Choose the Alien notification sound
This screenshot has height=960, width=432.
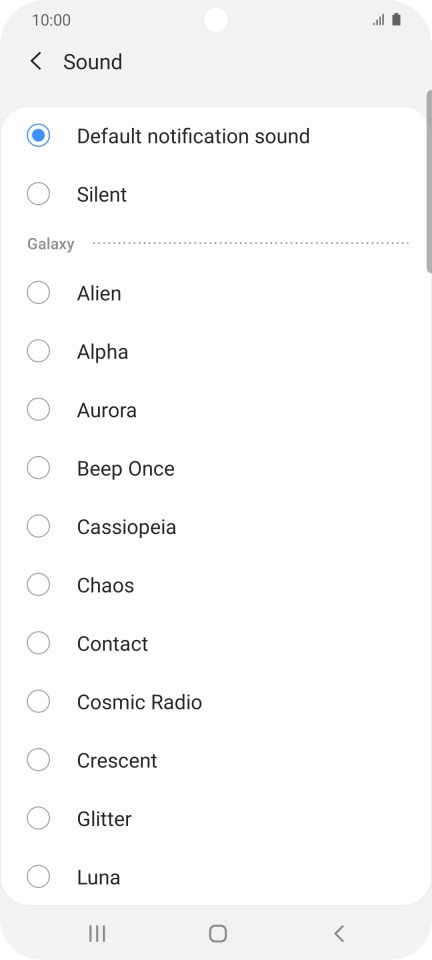tap(38, 293)
